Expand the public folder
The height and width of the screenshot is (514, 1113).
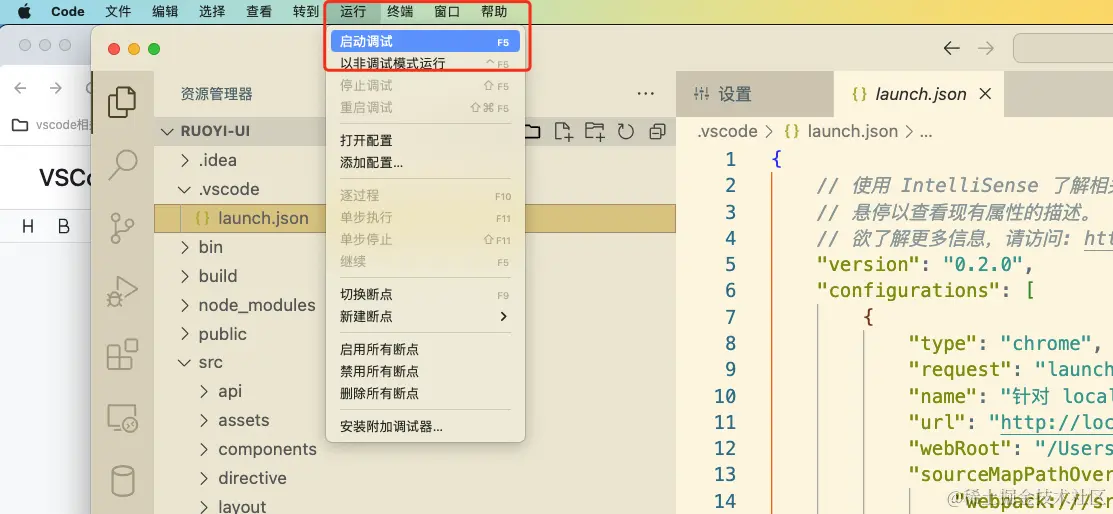185,334
